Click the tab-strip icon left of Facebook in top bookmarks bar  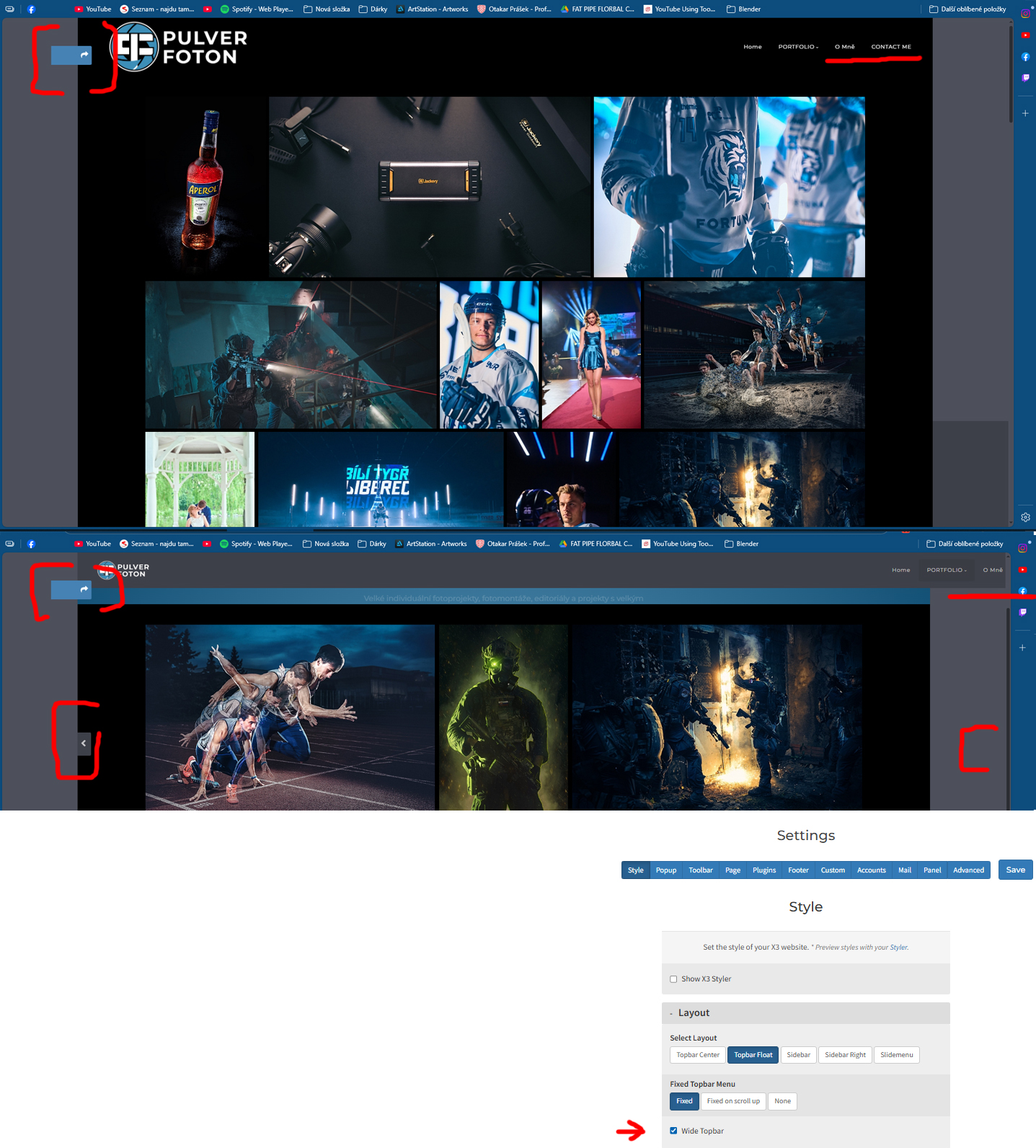[9, 9]
